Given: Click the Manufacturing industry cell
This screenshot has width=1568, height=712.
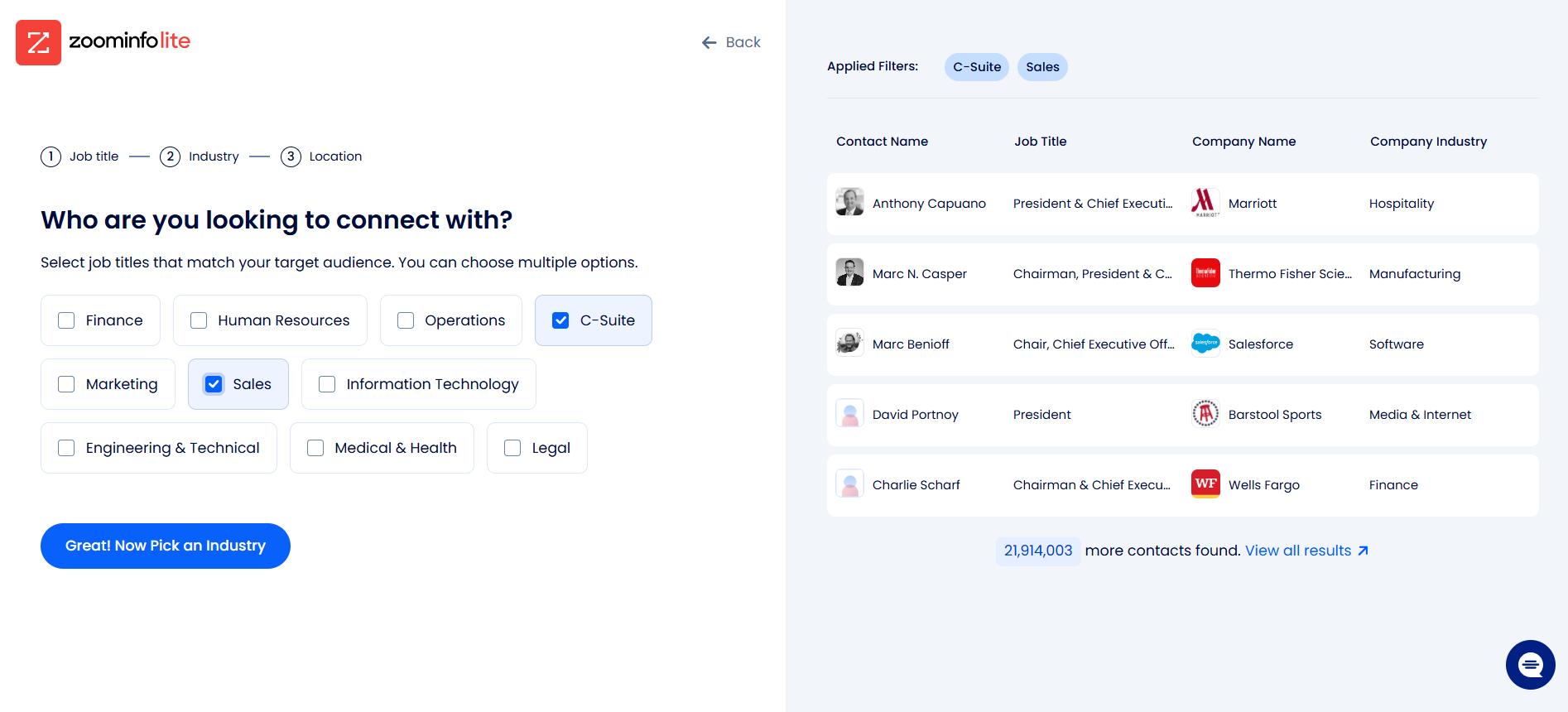Looking at the screenshot, I should [1415, 274].
